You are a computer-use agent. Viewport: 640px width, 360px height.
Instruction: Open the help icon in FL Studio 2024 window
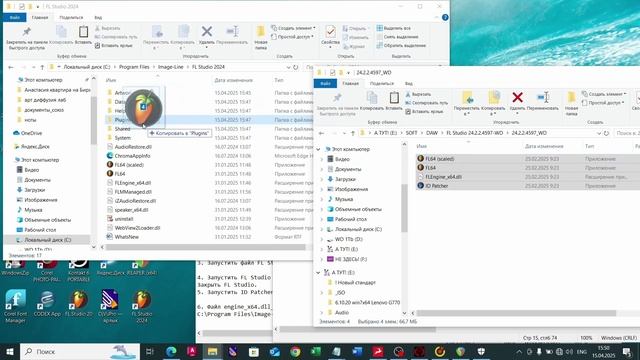tap(445, 18)
